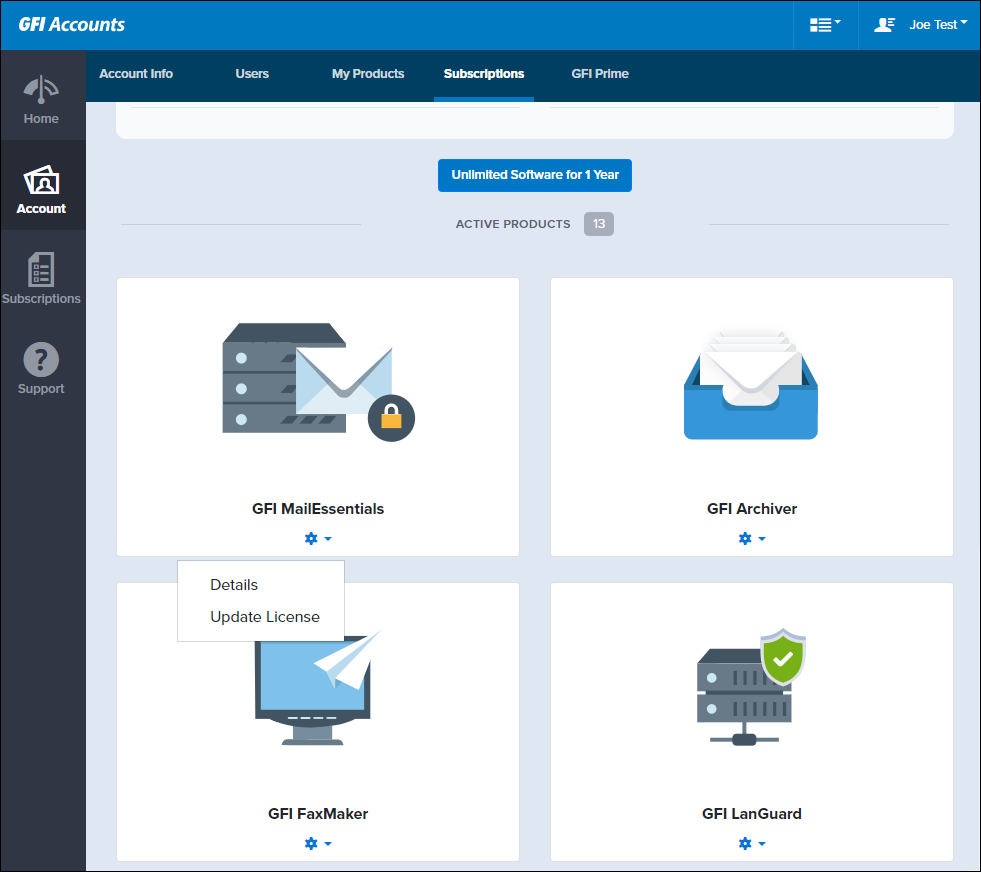Open gear dropdown under GFI Archiver
The width and height of the screenshot is (981, 872).
pos(751,539)
